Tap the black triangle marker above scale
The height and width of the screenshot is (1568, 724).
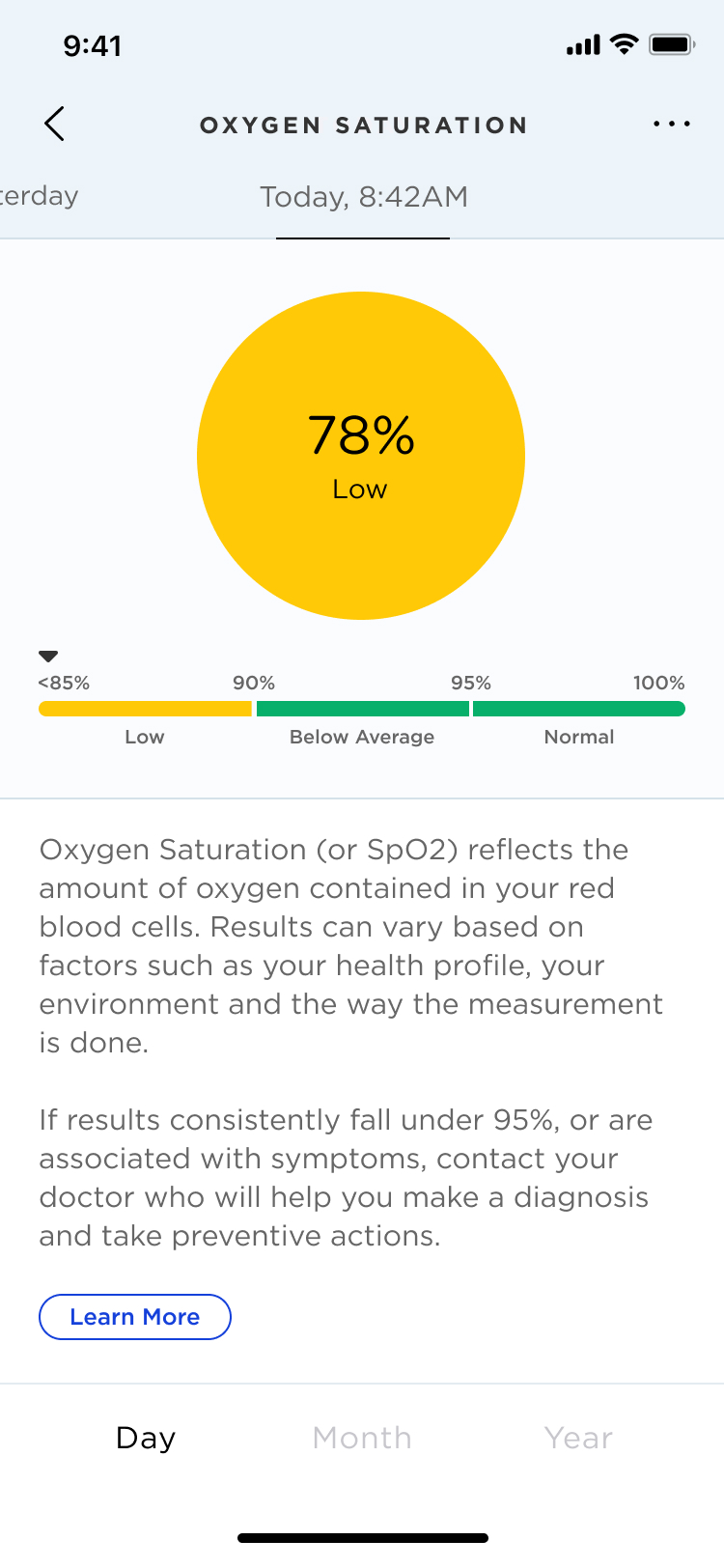tap(48, 657)
